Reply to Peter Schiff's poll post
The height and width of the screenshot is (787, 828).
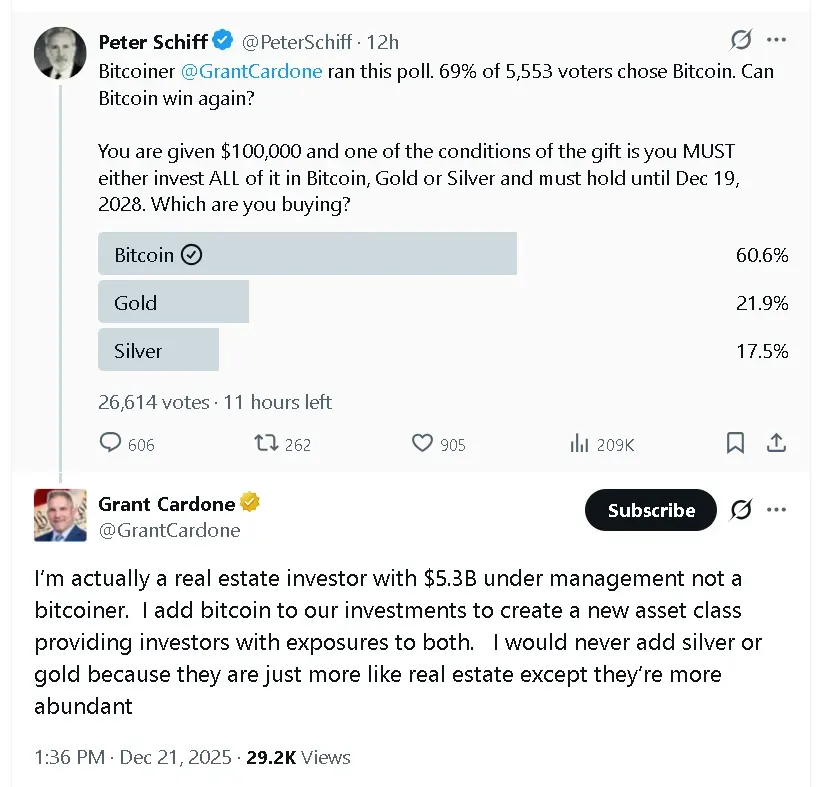coord(112,444)
